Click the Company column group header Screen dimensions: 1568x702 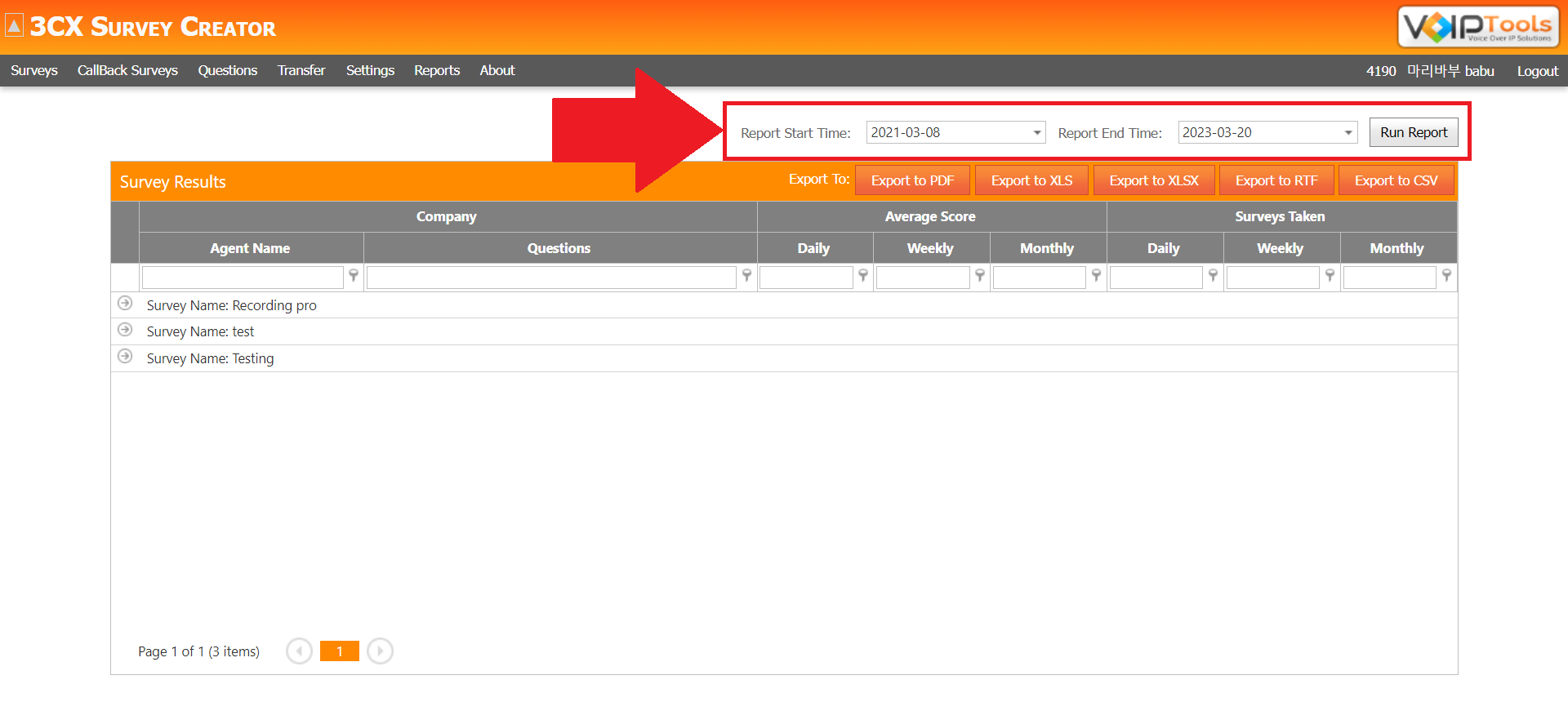point(447,216)
